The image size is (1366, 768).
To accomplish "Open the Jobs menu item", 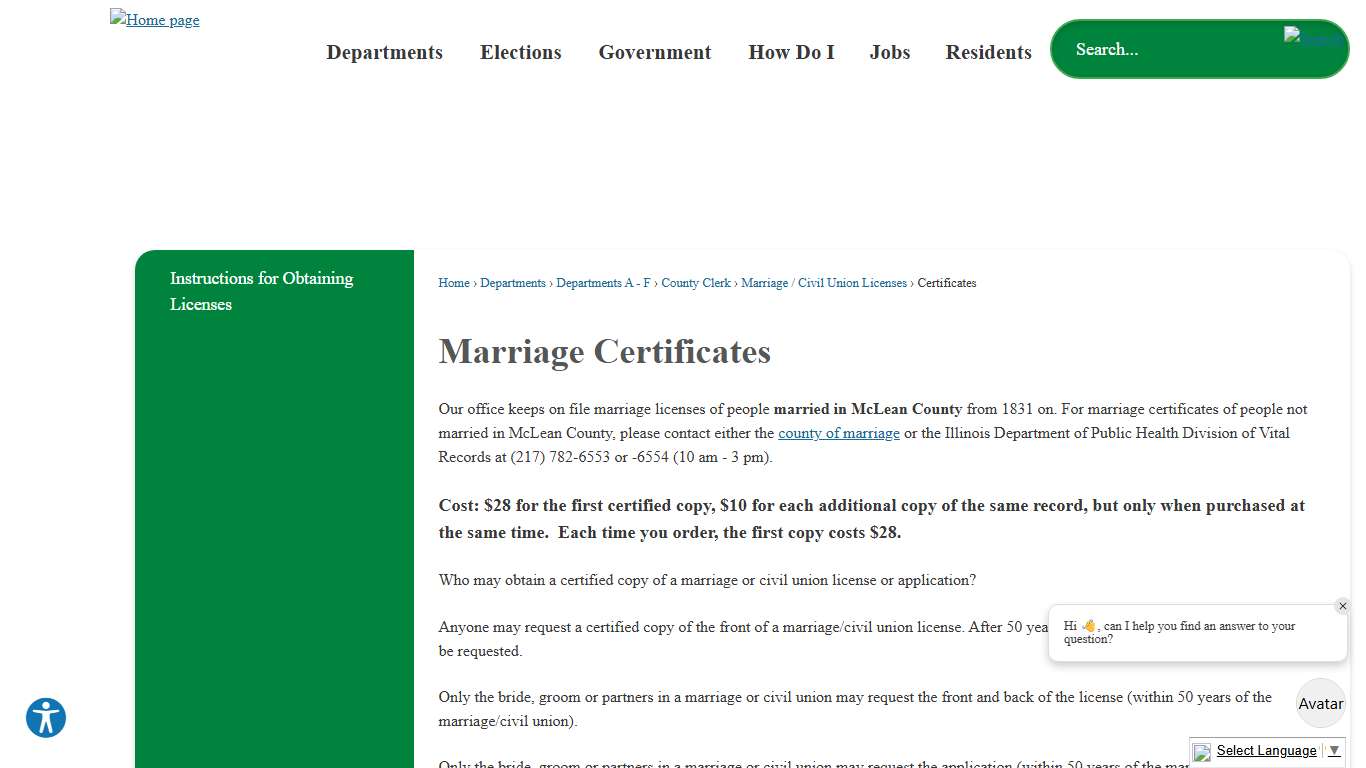I will 890,52.
